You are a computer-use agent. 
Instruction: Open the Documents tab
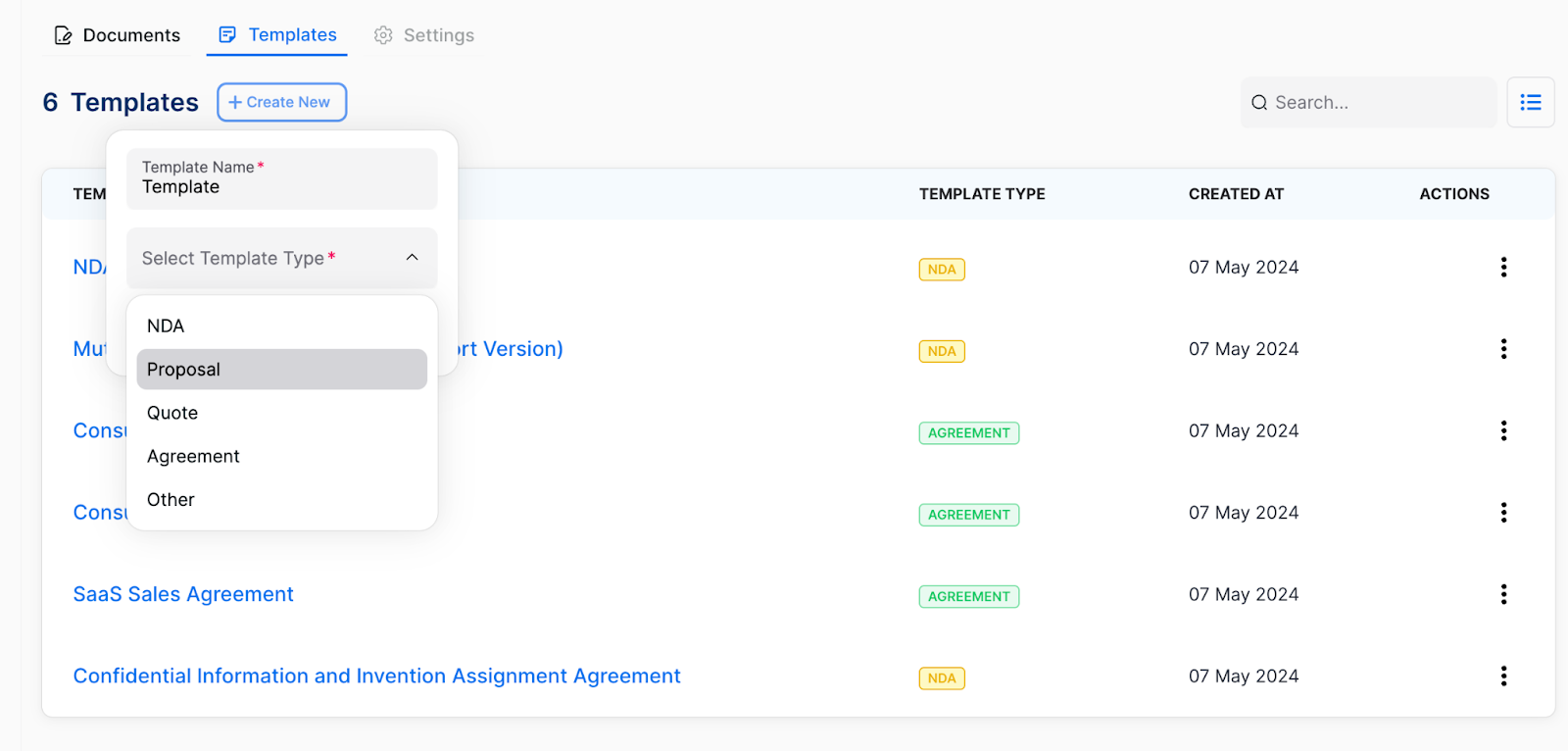[117, 35]
